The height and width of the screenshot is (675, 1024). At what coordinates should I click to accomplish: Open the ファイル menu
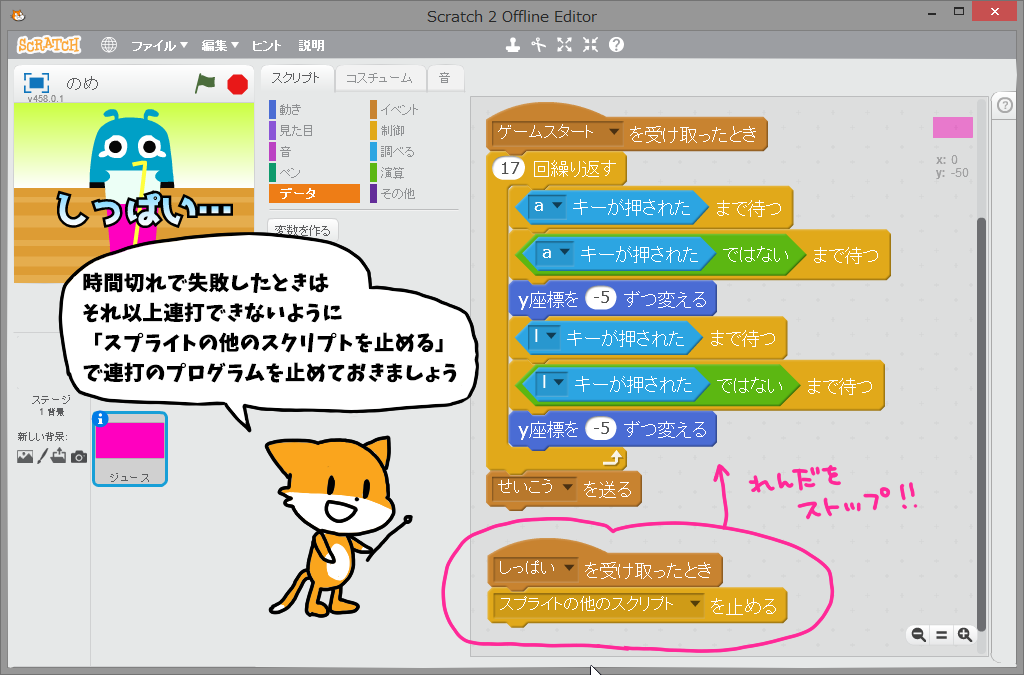[159, 45]
